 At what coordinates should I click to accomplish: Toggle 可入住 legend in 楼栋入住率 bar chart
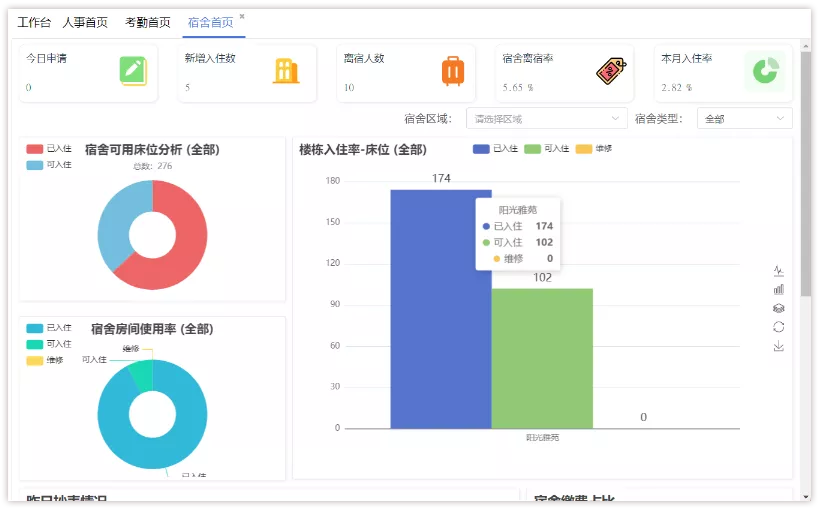click(546, 149)
